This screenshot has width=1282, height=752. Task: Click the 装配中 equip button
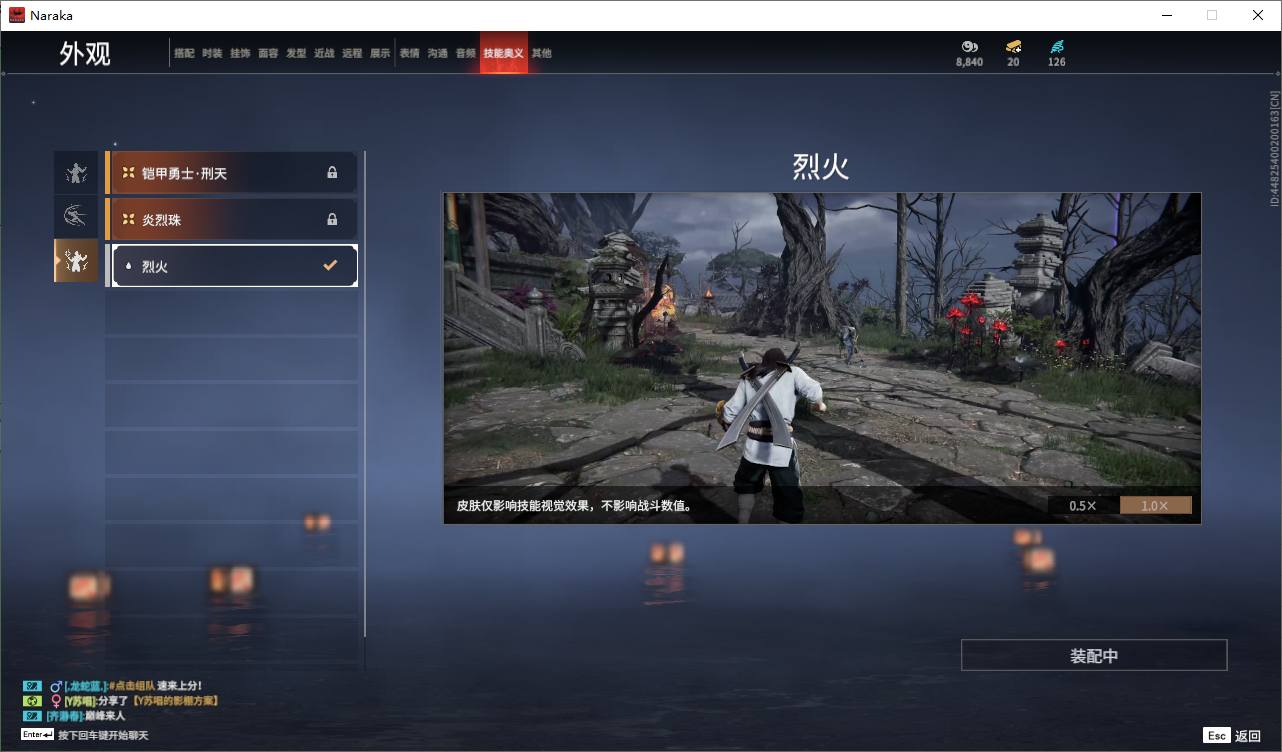[x=1094, y=656]
